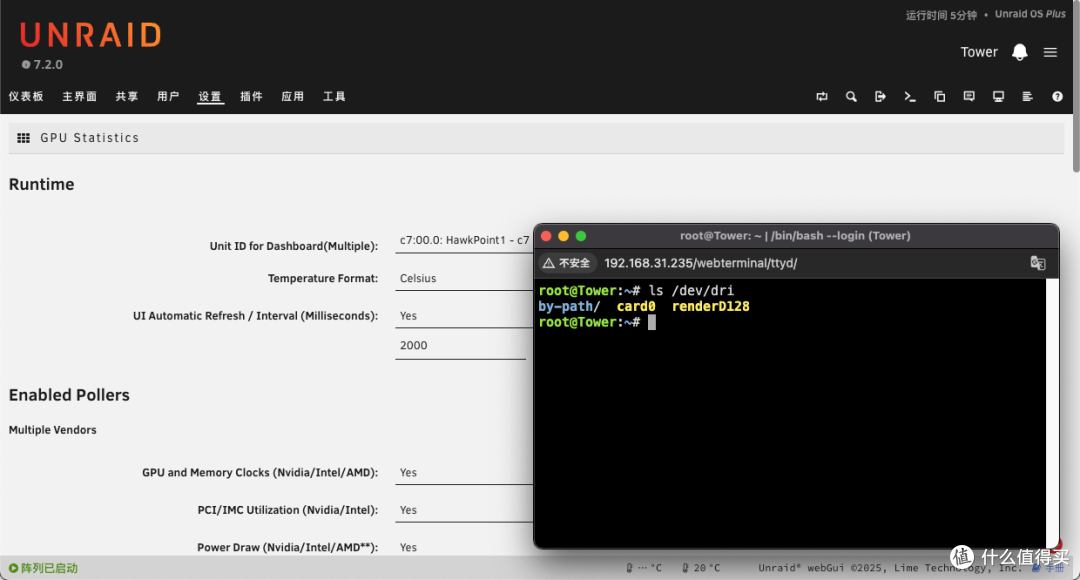Open the PCI/IMC Utilization dropdown

coord(464,510)
